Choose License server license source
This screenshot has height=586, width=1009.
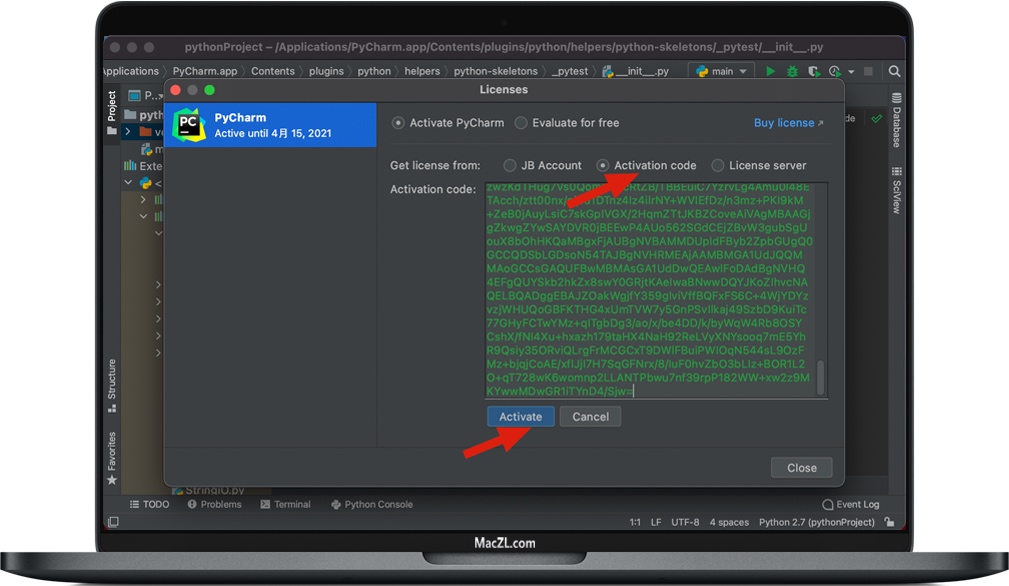coord(717,165)
